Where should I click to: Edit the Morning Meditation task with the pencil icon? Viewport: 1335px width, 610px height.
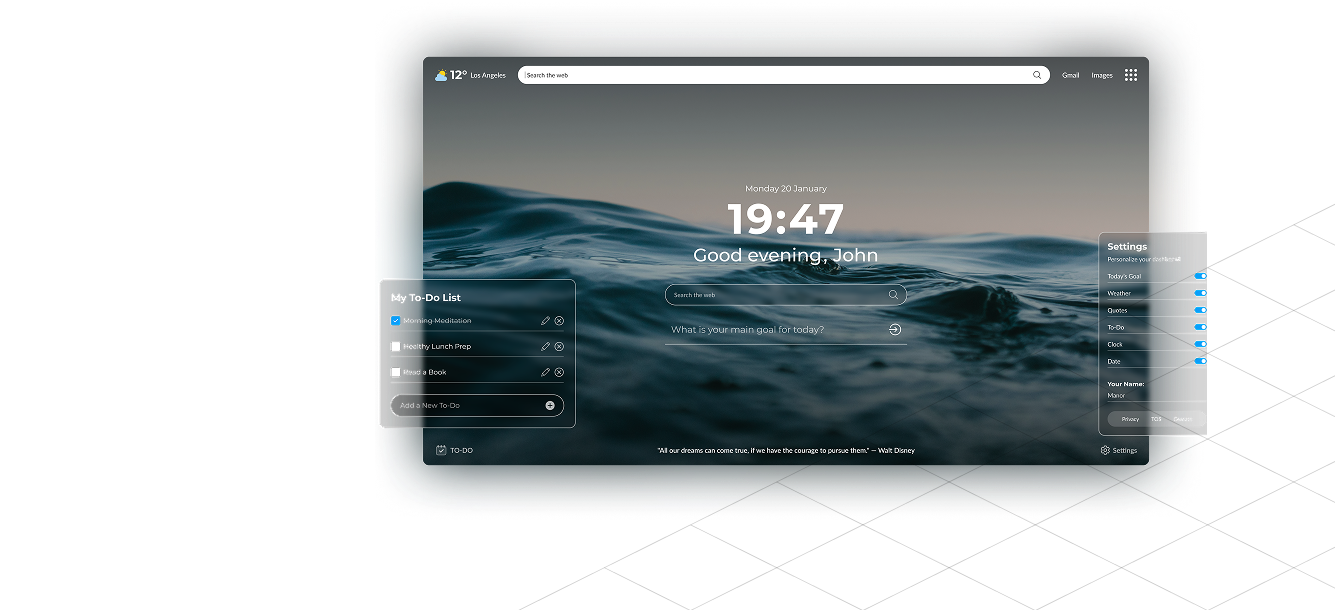click(545, 320)
